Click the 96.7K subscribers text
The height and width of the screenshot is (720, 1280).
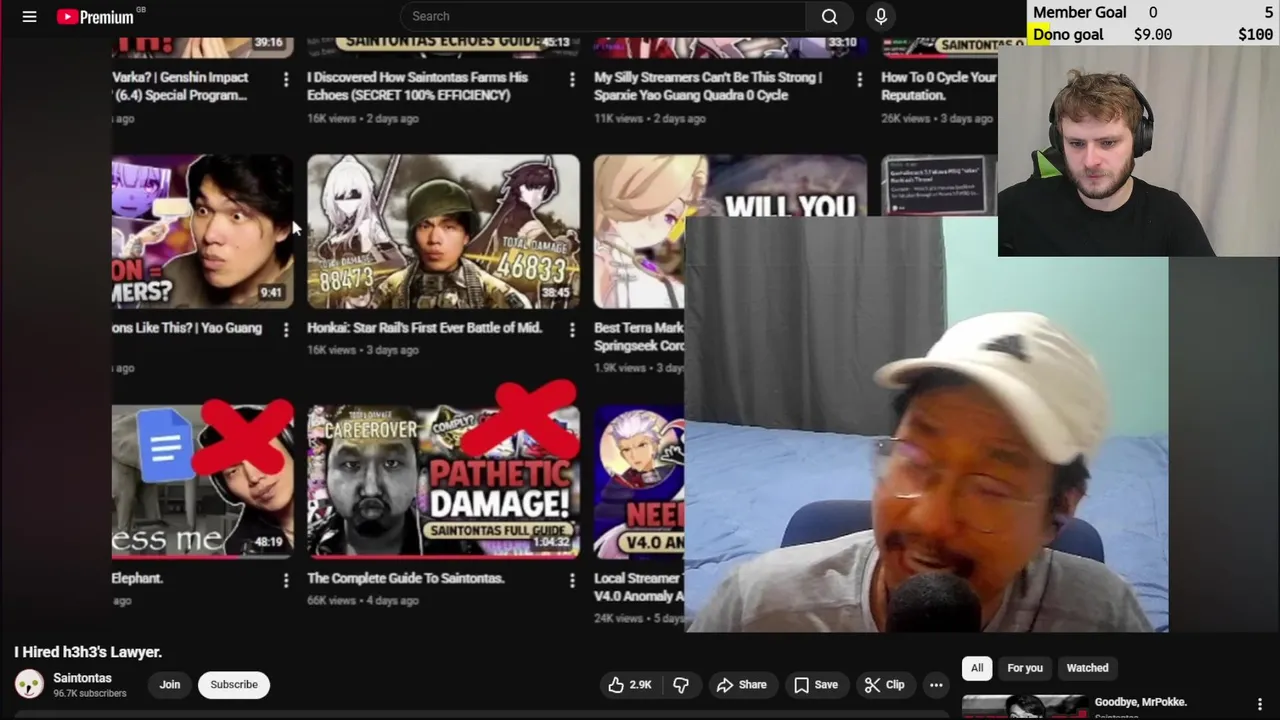[x=90, y=694]
